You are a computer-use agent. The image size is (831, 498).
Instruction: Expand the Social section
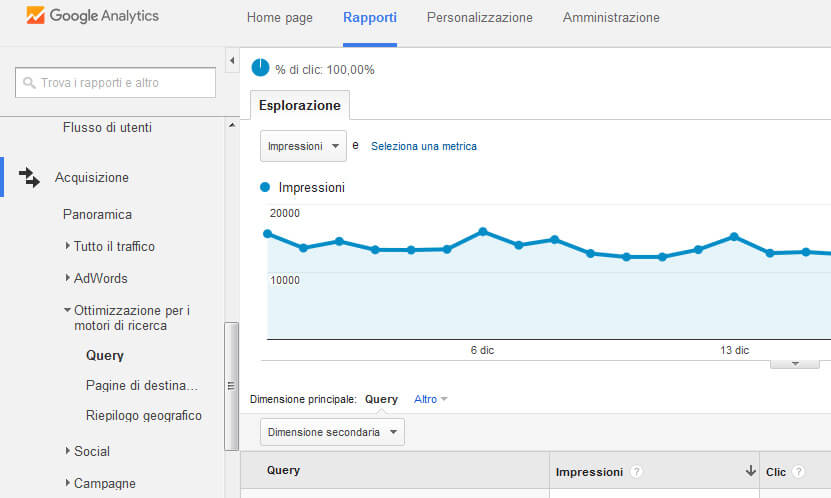[x=67, y=451]
